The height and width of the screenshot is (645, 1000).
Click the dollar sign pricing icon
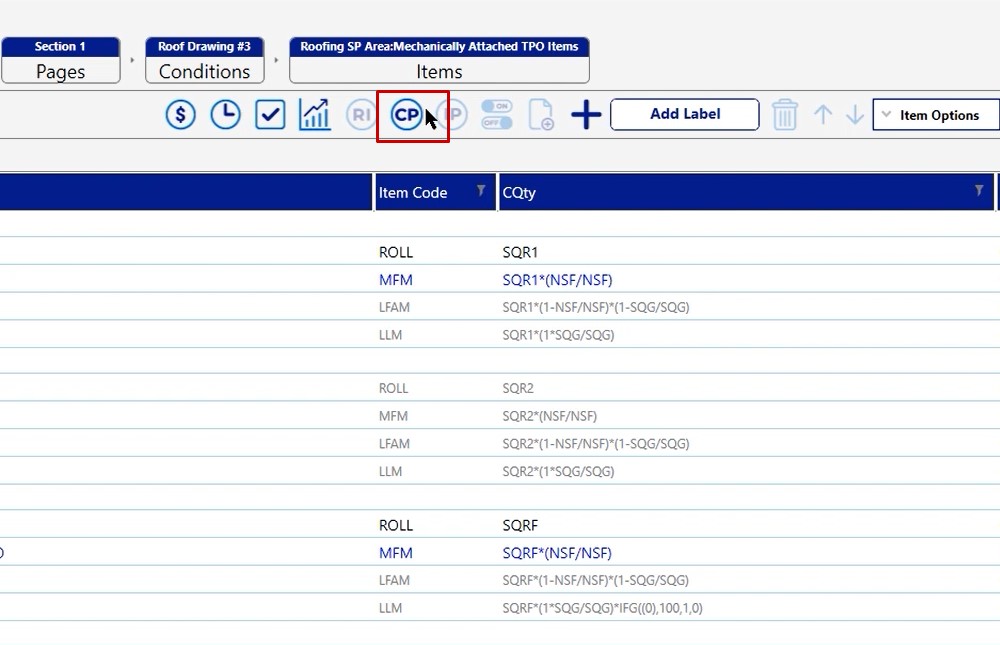tap(180, 115)
